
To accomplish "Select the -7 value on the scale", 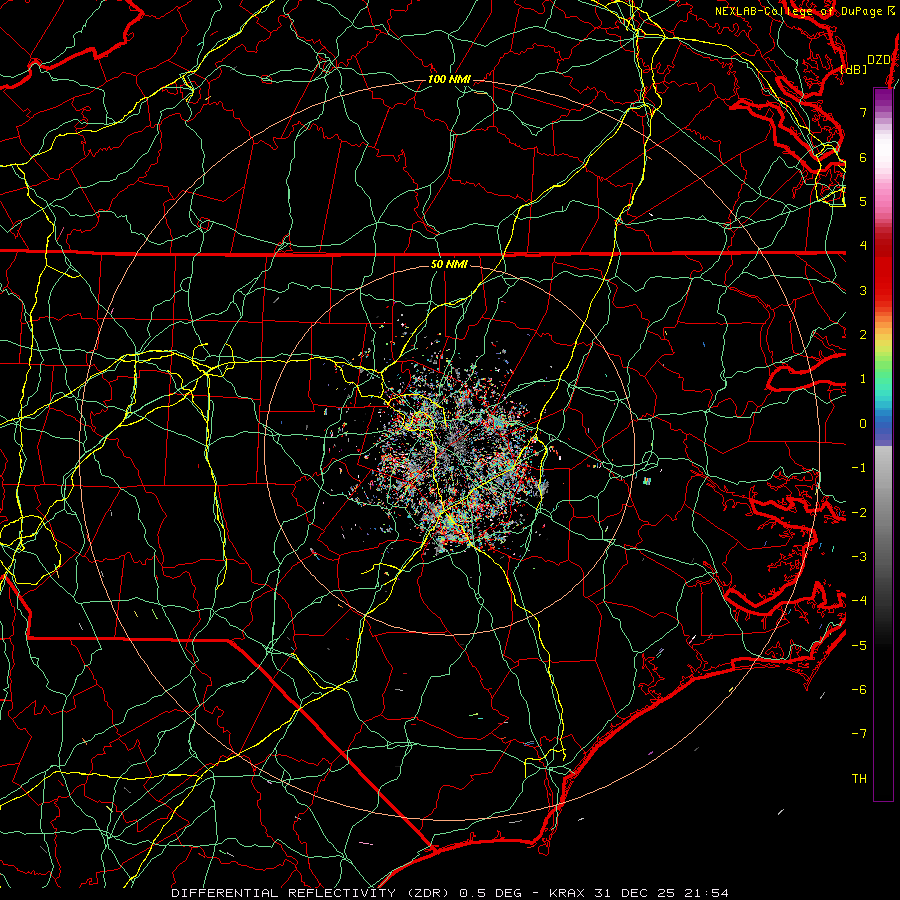I will pyautogui.click(x=859, y=734).
